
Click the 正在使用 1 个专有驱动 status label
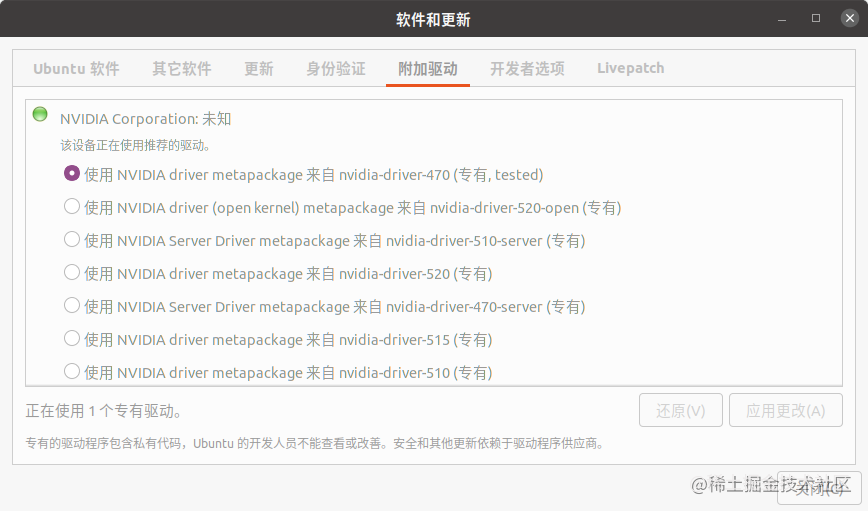click(x=104, y=411)
